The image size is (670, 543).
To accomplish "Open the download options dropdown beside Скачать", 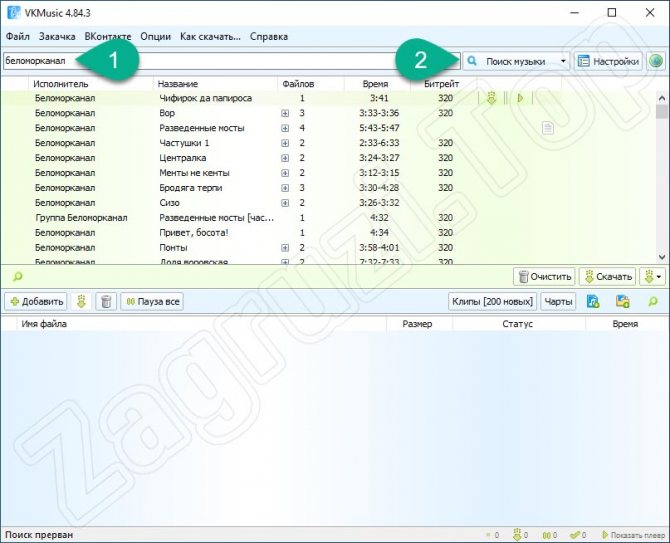I will tap(652, 277).
